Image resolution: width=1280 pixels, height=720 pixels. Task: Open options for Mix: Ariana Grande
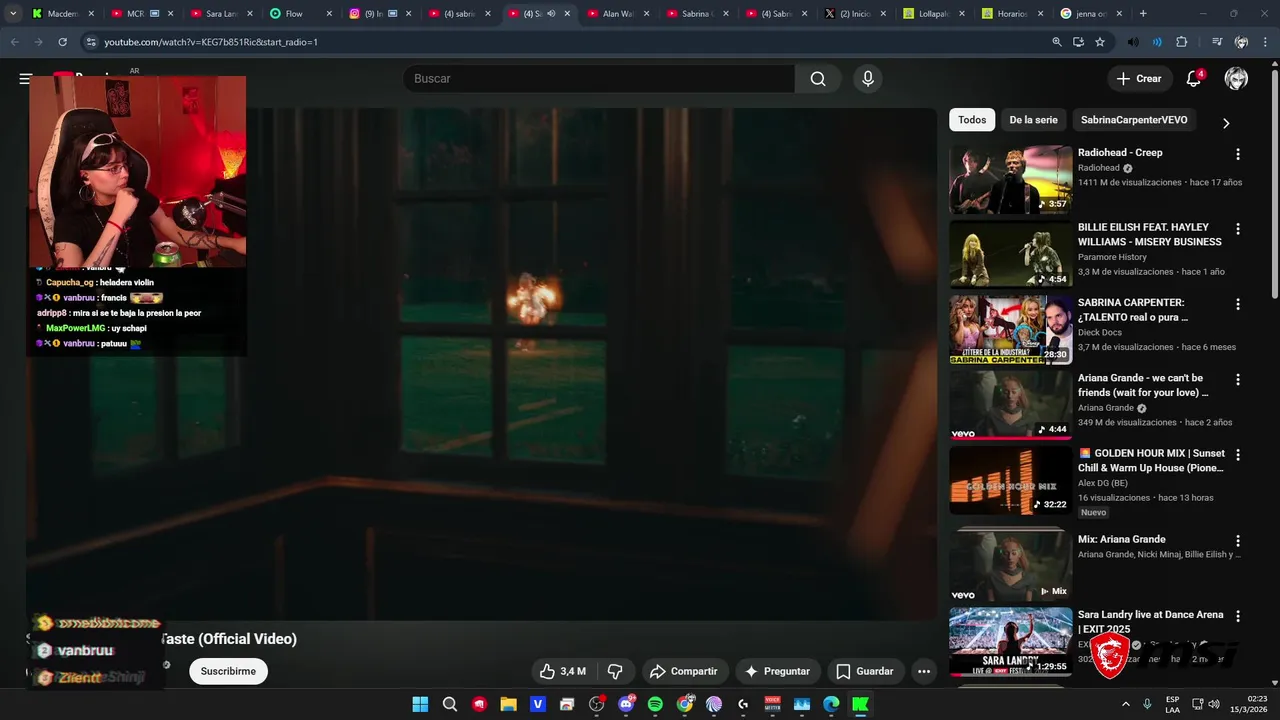pyautogui.click(x=1238, y=541)
